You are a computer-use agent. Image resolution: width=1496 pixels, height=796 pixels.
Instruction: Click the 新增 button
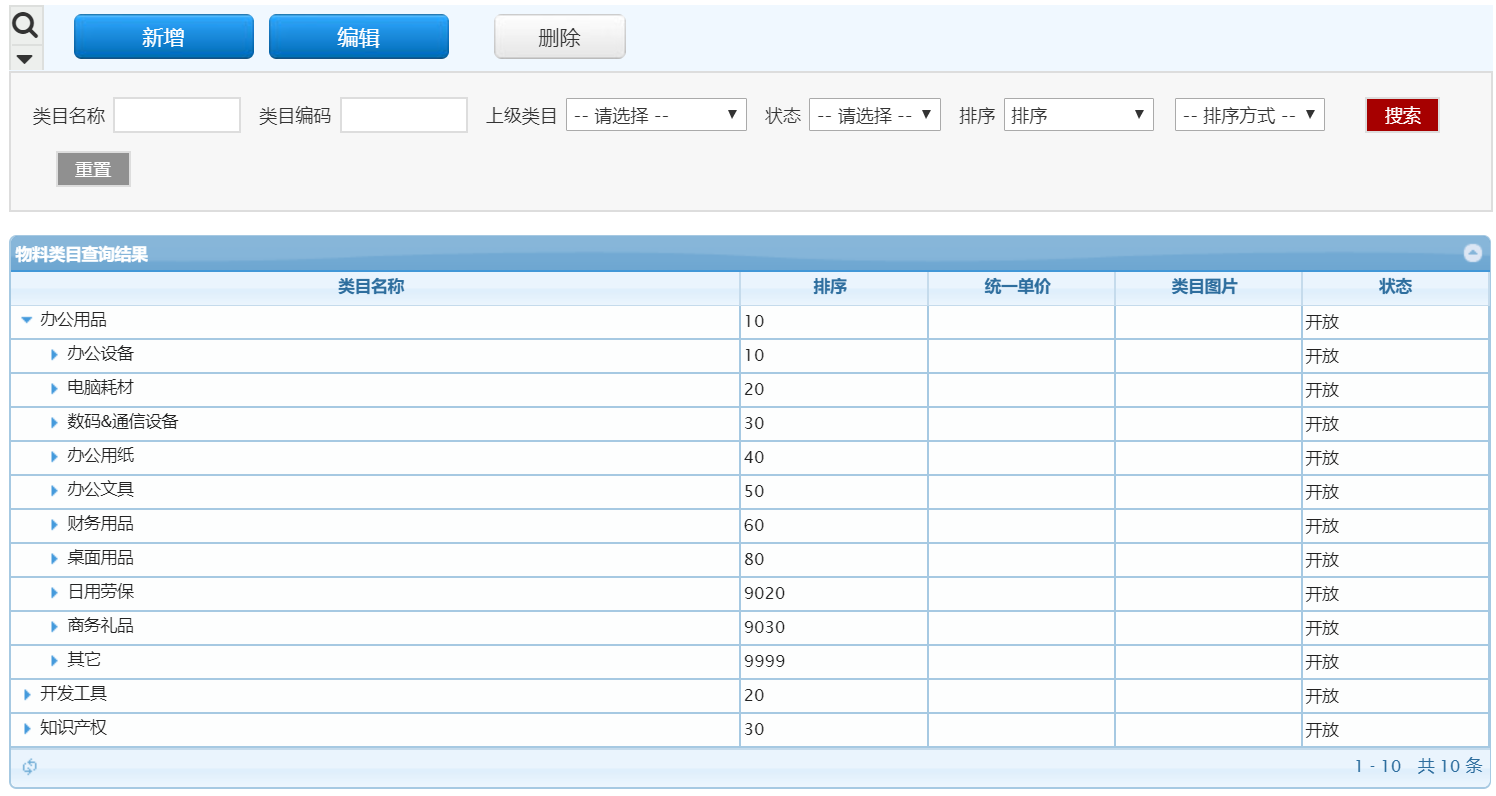(x=164, y=37)
